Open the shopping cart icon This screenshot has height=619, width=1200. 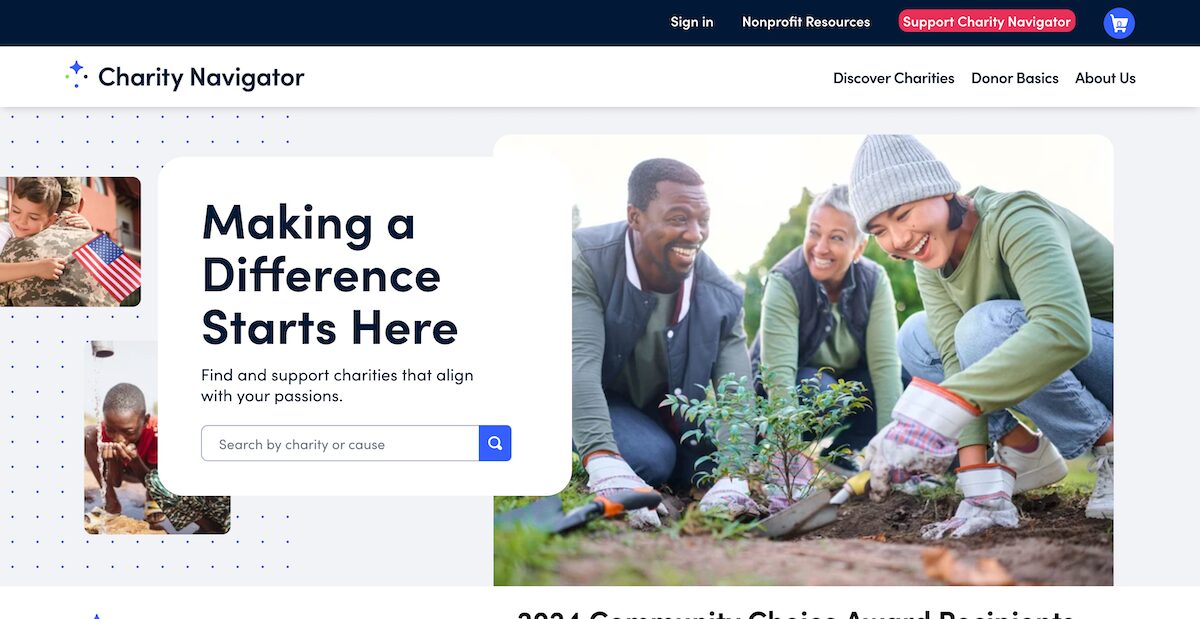[1119, 23]
